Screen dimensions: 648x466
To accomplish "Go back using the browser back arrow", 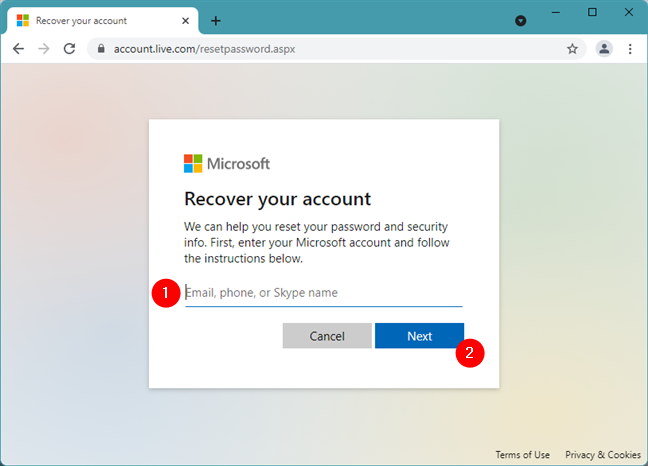I will (19, 49).
